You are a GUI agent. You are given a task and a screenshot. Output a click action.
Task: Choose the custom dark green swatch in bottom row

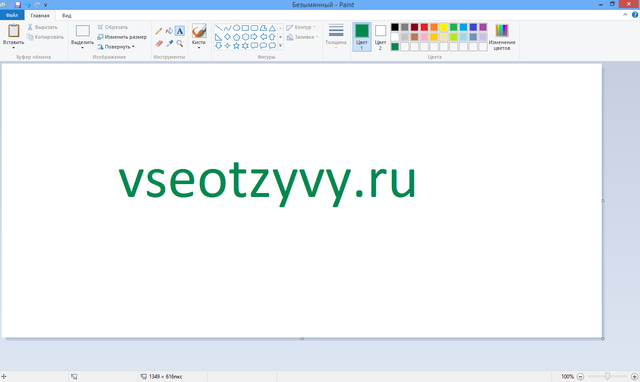(x=395, y=47)
